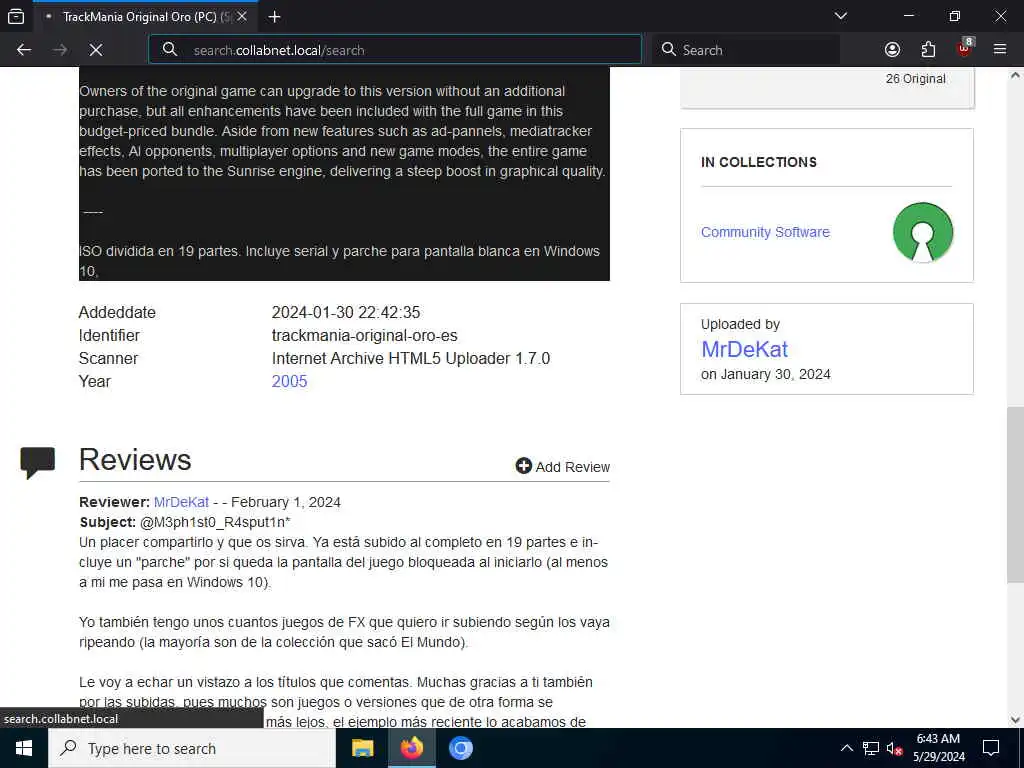This screenshot has height=768, width=1024.
Task: Open Firefox hamburger menu
Action: point(1000,50)
